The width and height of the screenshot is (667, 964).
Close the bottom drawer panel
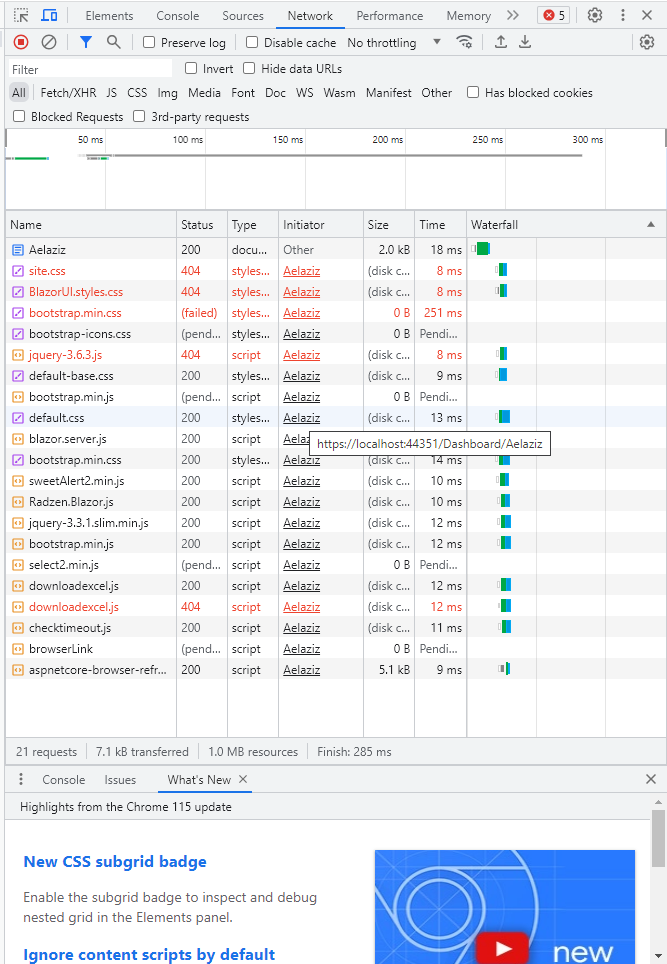(651, 780)
